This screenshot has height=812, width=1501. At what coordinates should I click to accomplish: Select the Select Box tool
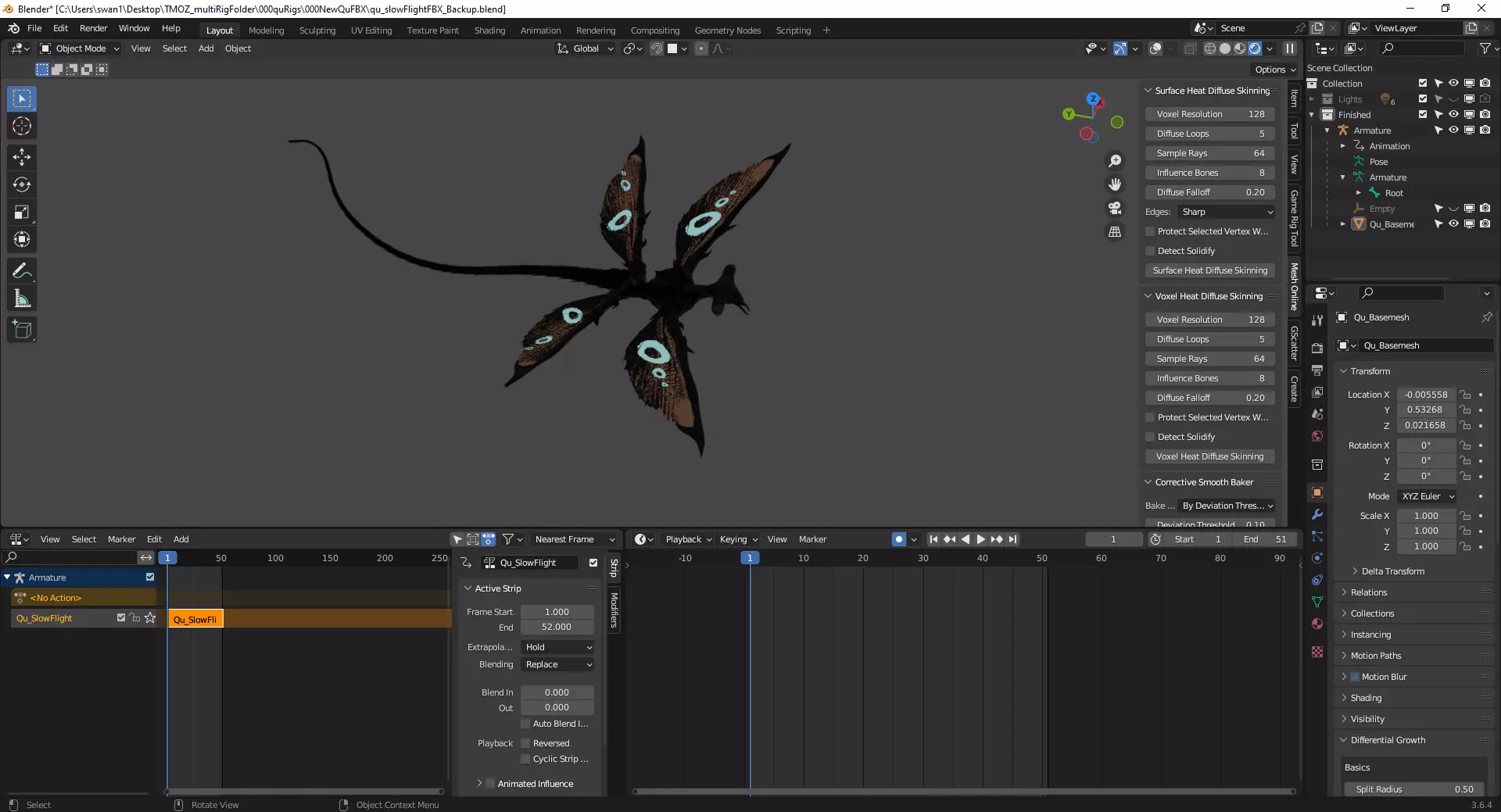pyautogui.click(x=22, y=98)
